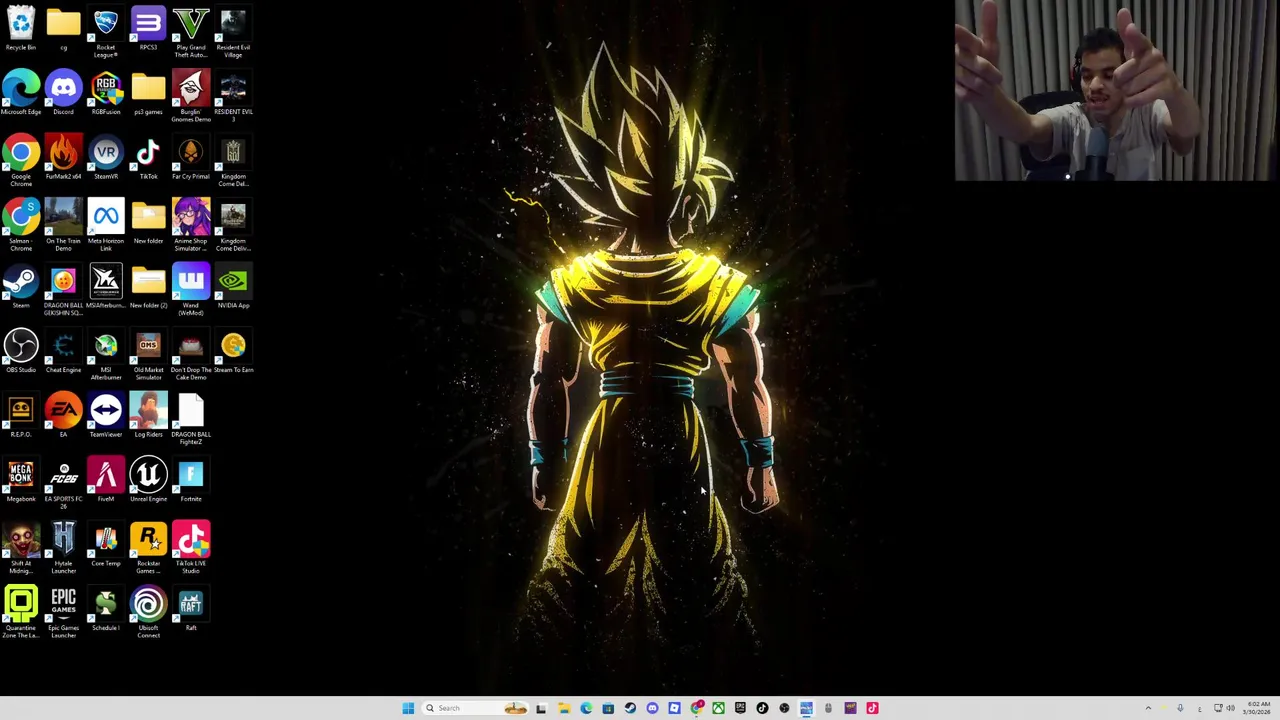
Task: Launch the SteamVR shortcut
Action: point(106,154)
